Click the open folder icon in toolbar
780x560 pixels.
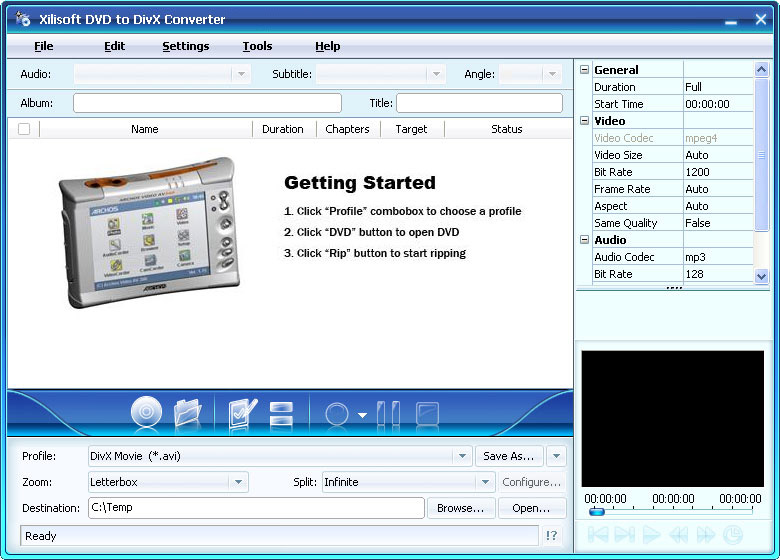click(x=187, y=412)
